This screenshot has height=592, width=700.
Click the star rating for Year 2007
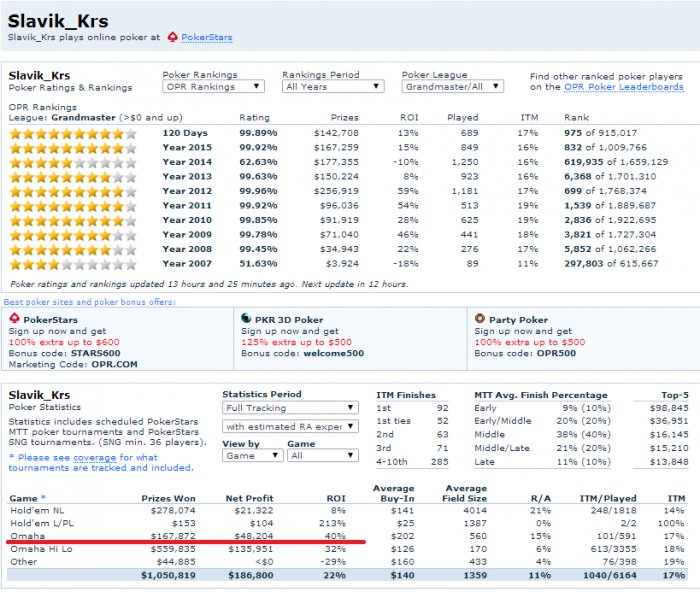click(x=73, y=264)
